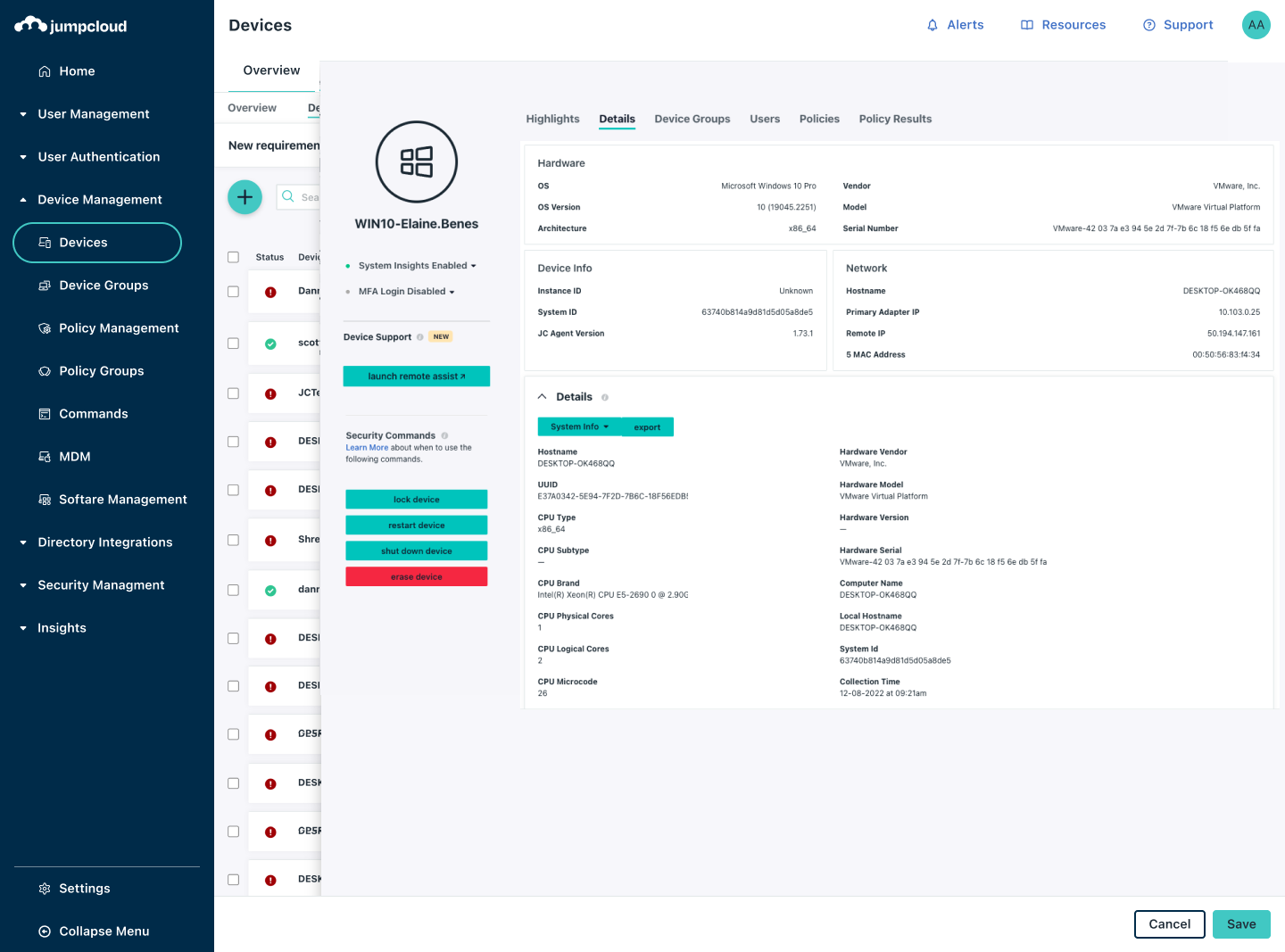Click the launch remote assist button
Viewport: 1285px width, 952px height.
pos(416,376)
